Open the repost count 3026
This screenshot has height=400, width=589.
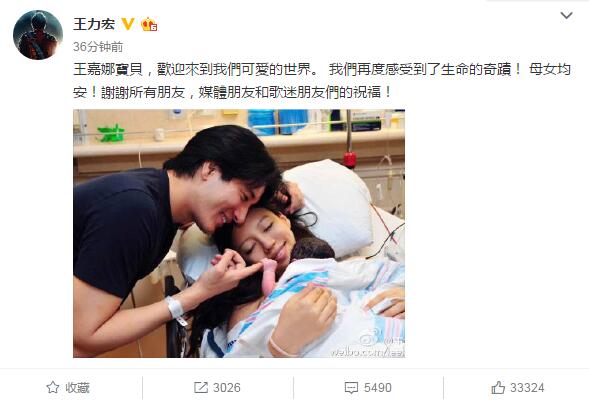(x=227, y=388)
